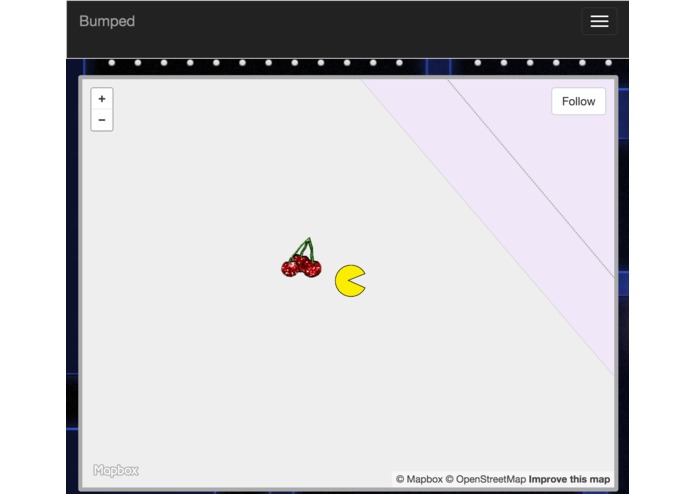Viewport: 695px width, 494px height.
Task: Click the cherries marker on map
Action: tap(301, 258)
